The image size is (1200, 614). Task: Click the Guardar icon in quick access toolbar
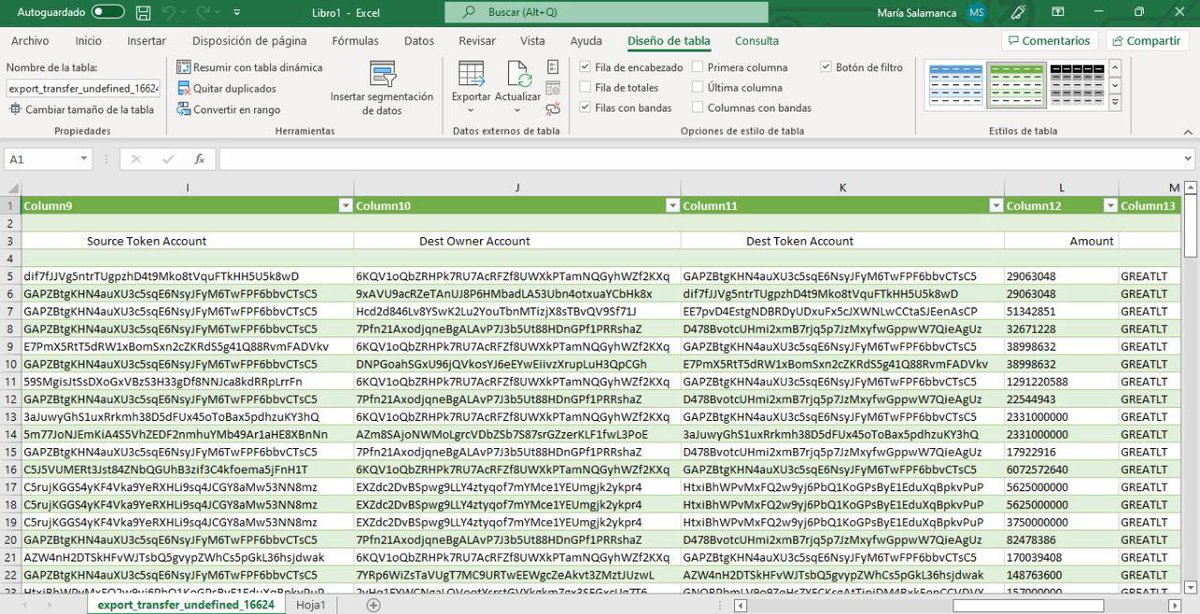pos(142,11)
